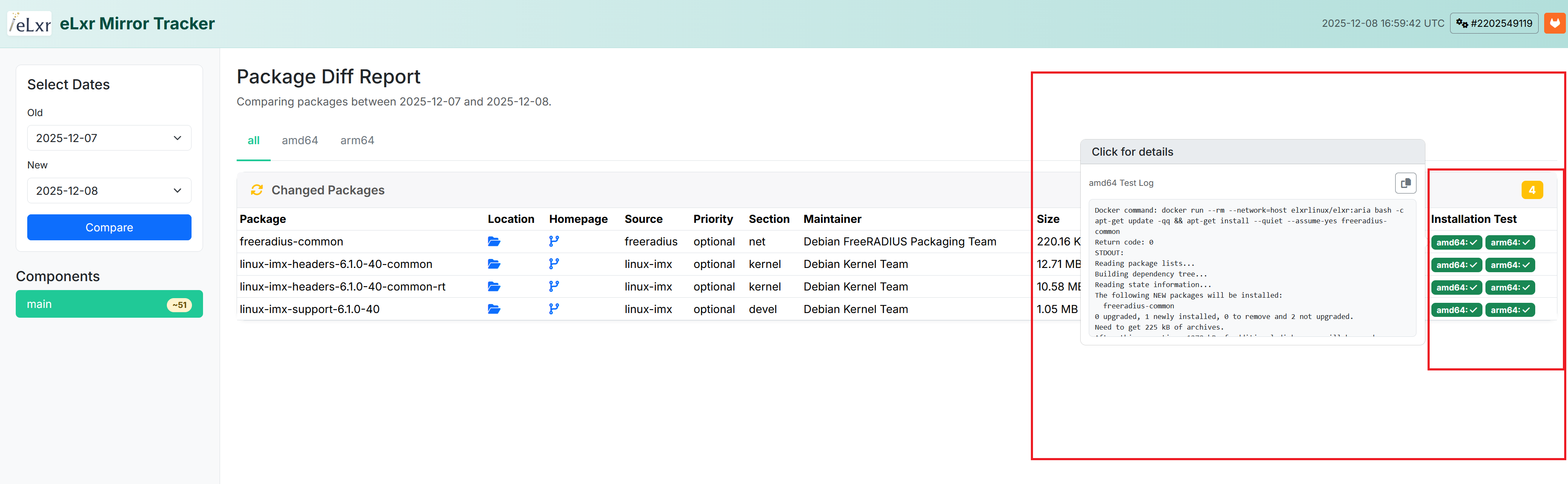Select the main component
Screen dimensions: 1568x484
(x=109, y=304)
